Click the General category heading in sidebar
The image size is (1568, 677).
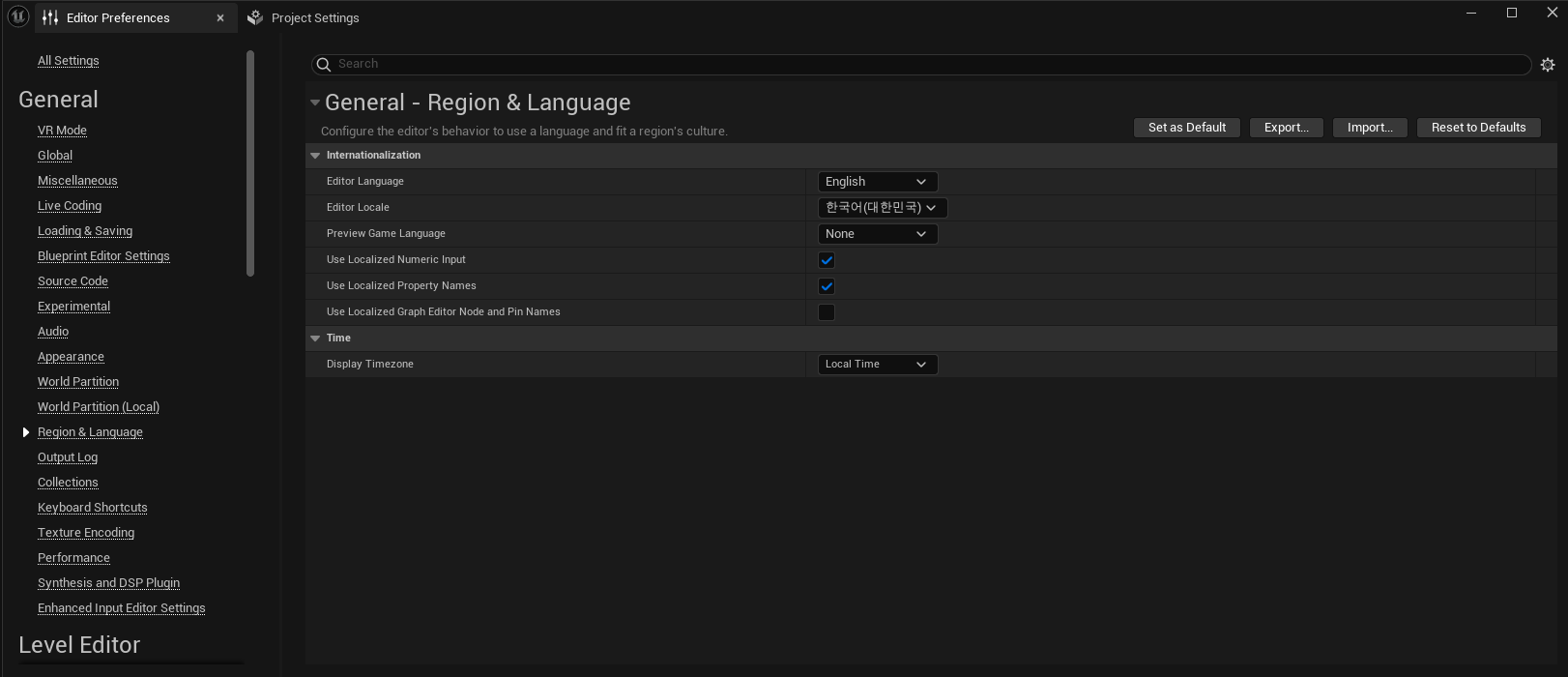[58, 100]
